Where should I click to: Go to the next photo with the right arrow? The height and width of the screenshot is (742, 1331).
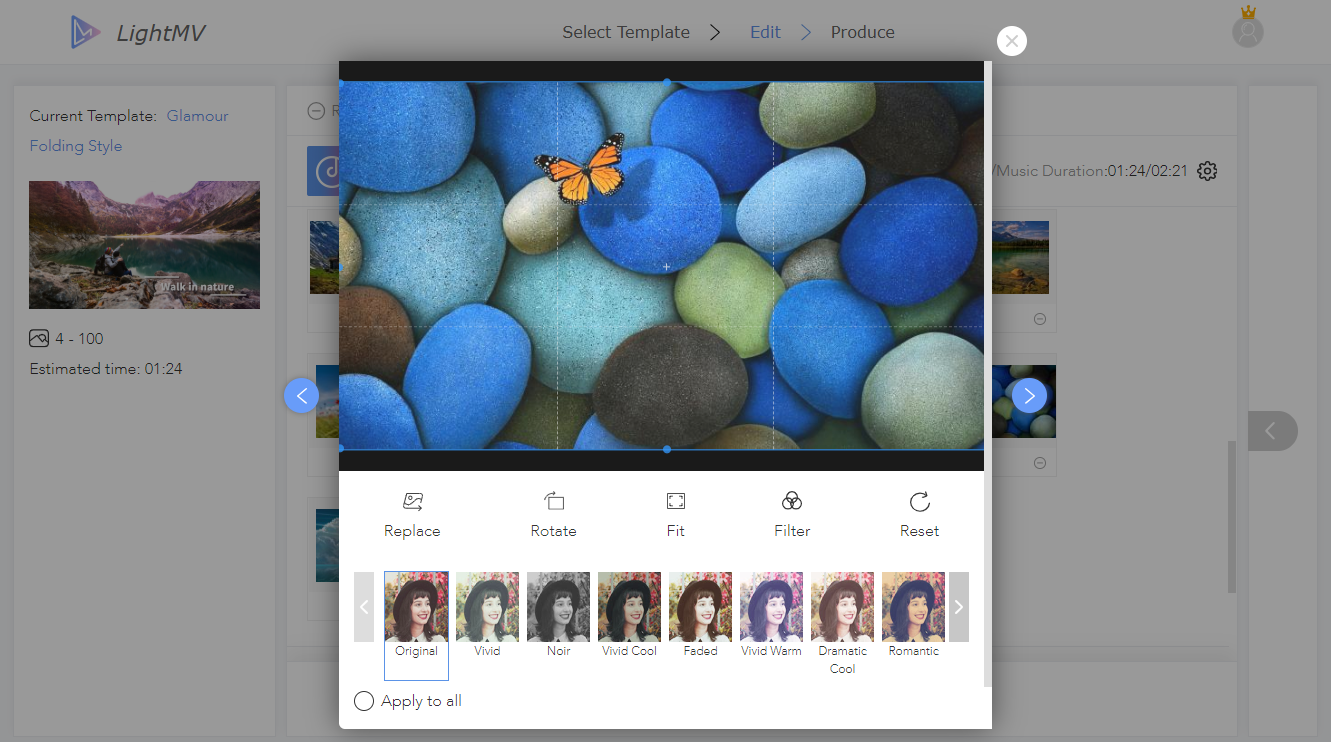[1029, 396]
